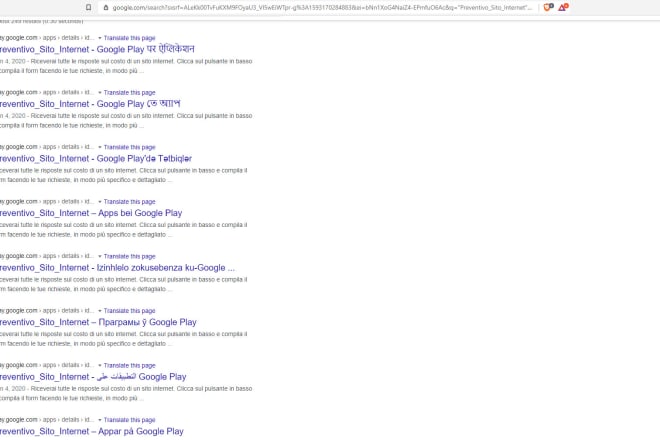Open Preventivo_Sito_Internet result with Bengali title
Image resolution: width=660 pixels, height=440 pixels.
click(x=90, y=104)
